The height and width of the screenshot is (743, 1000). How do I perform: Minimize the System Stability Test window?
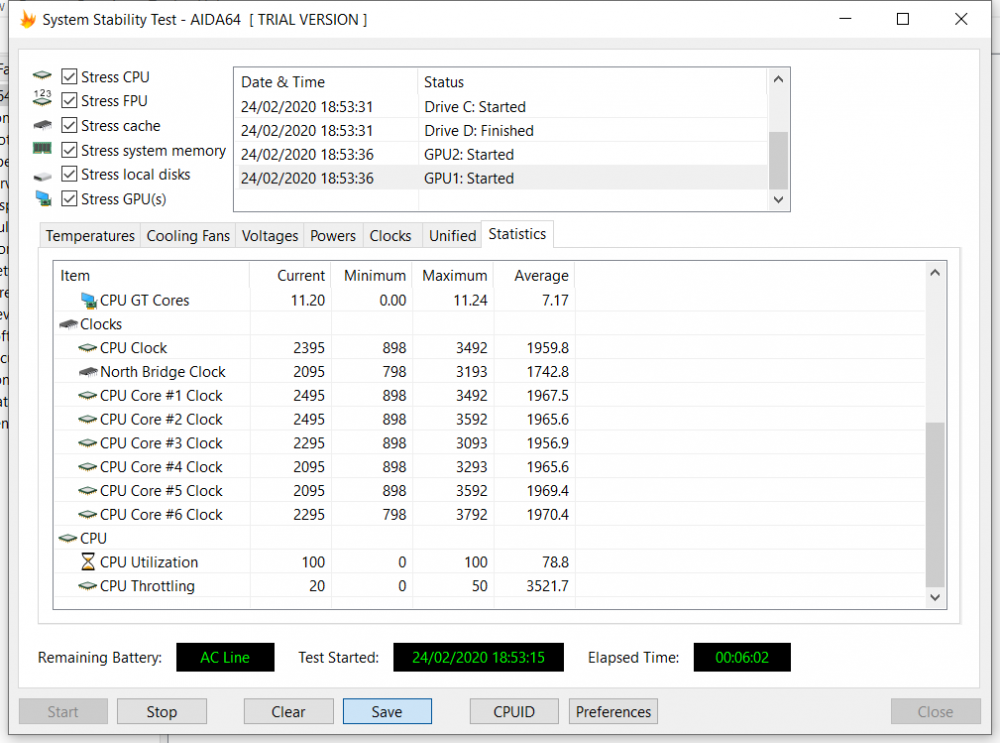(x=846, y=19)
